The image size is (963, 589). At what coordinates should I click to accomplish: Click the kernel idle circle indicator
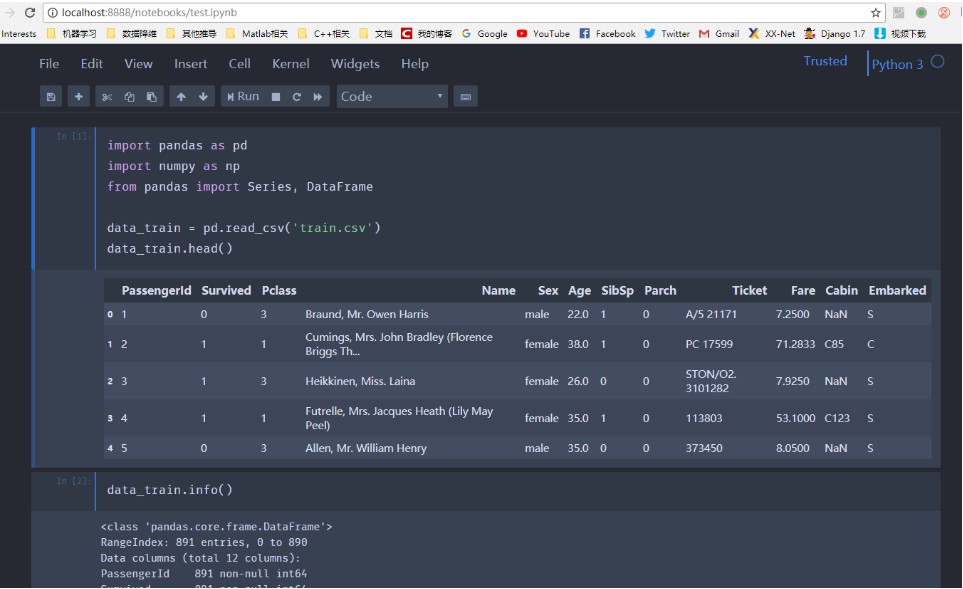(x=937, y=61)
